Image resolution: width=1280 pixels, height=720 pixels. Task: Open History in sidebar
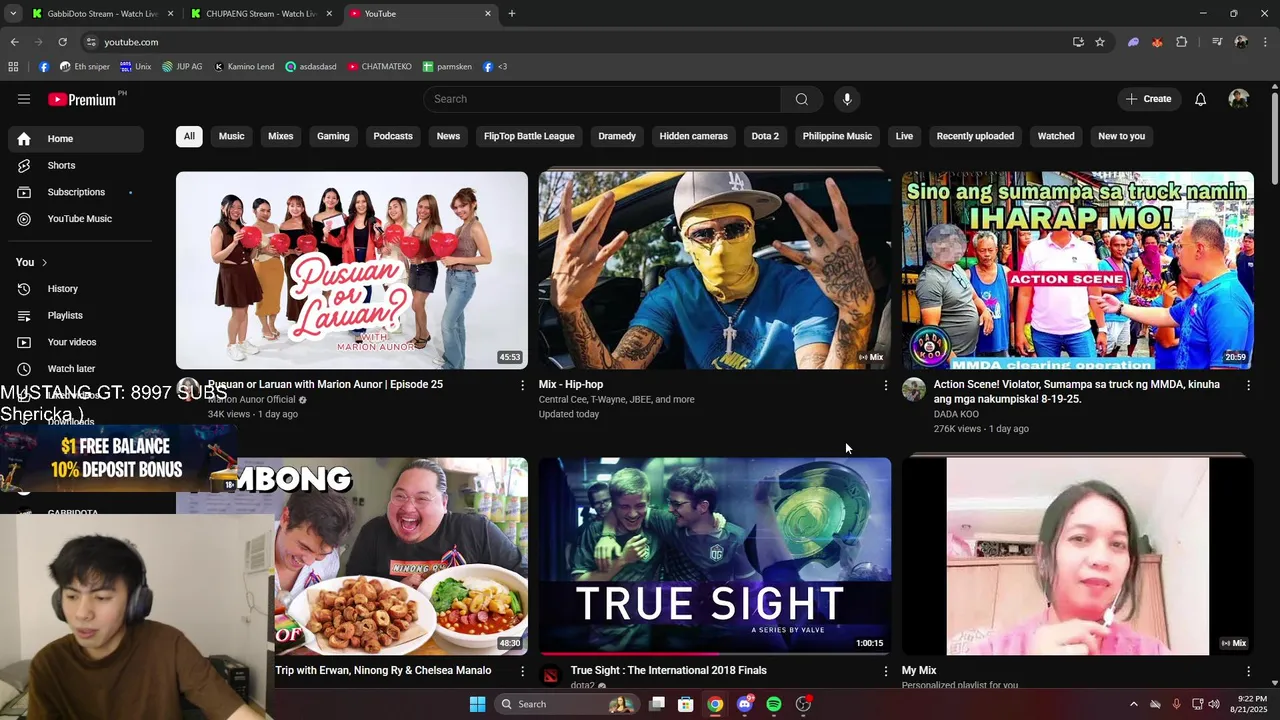[x=76, y=289]
